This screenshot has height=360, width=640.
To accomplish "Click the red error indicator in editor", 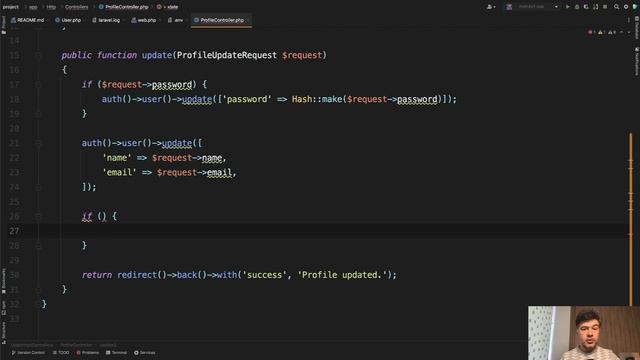I will coord(591,32).
